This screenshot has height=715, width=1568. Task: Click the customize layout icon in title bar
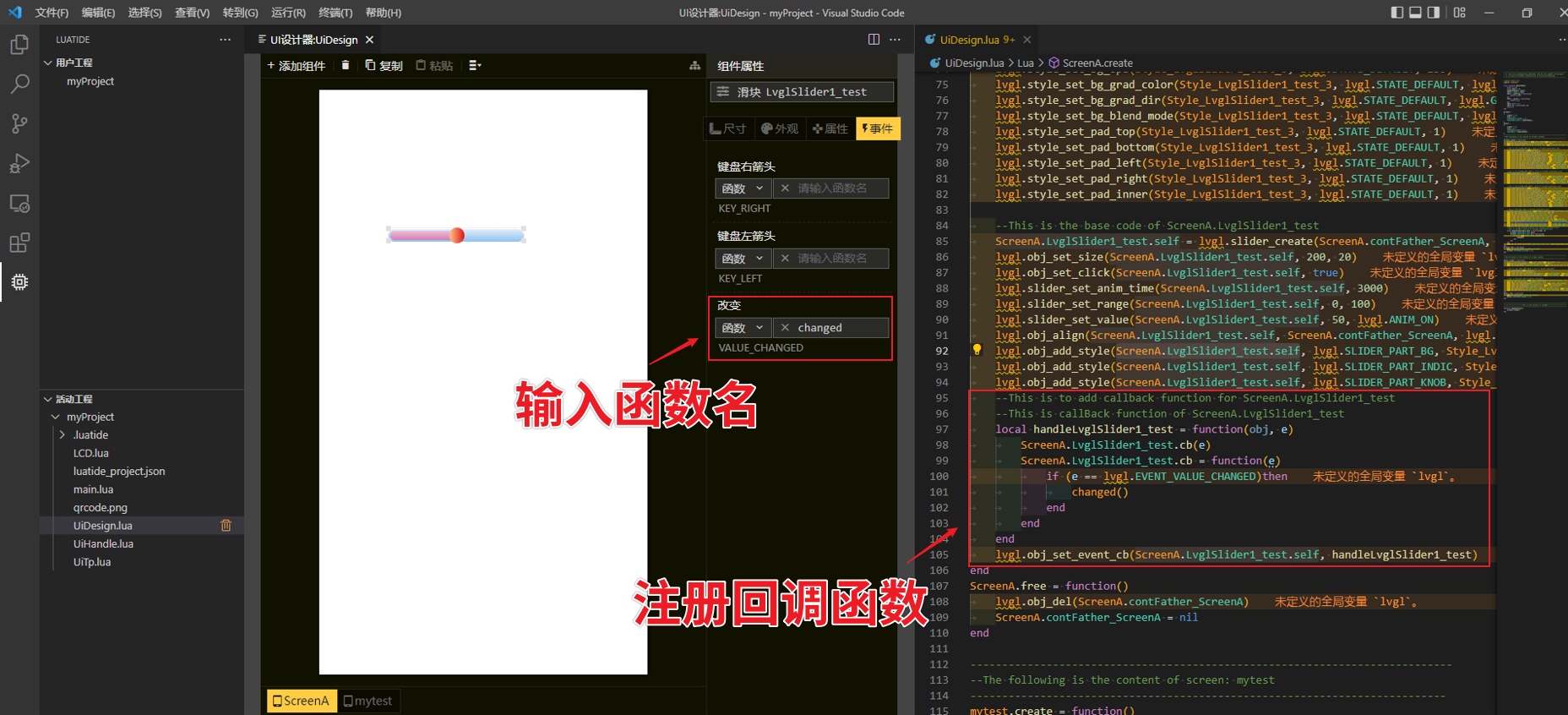(x=1460, y=13)
